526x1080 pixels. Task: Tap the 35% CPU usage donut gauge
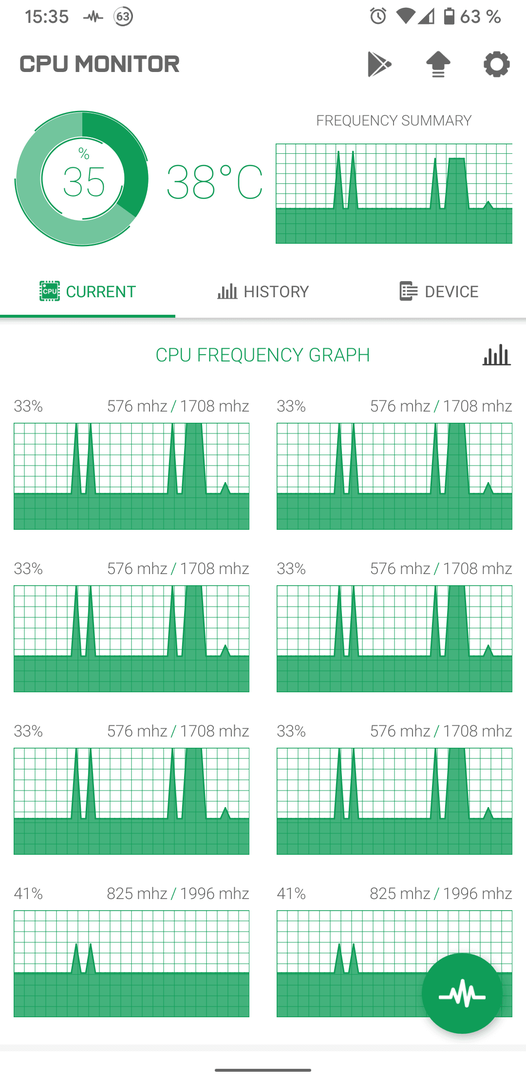click(82, 180)
